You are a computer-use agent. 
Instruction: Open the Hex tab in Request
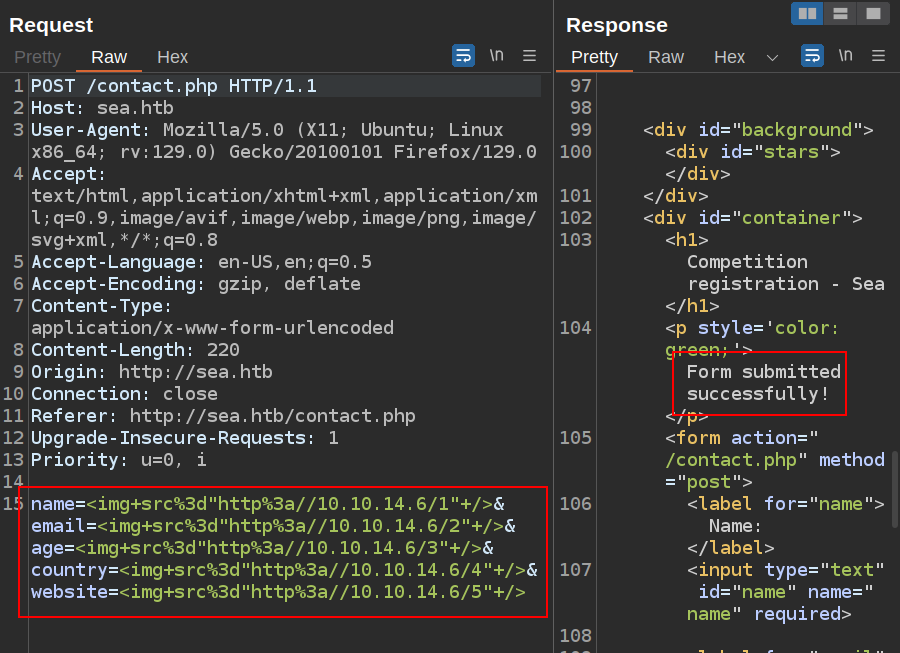(172, 57)
